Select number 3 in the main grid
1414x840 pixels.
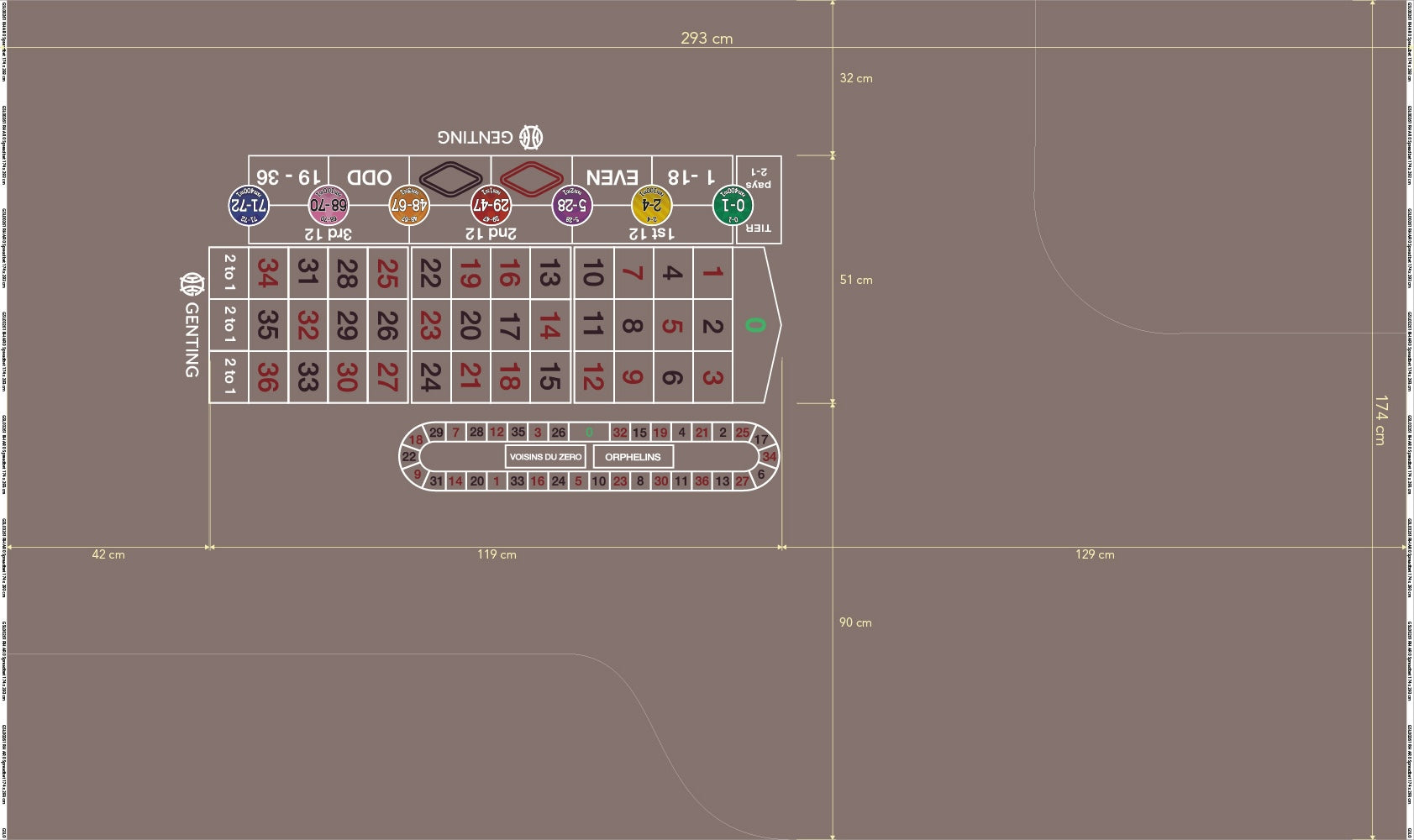click(712, 376)
